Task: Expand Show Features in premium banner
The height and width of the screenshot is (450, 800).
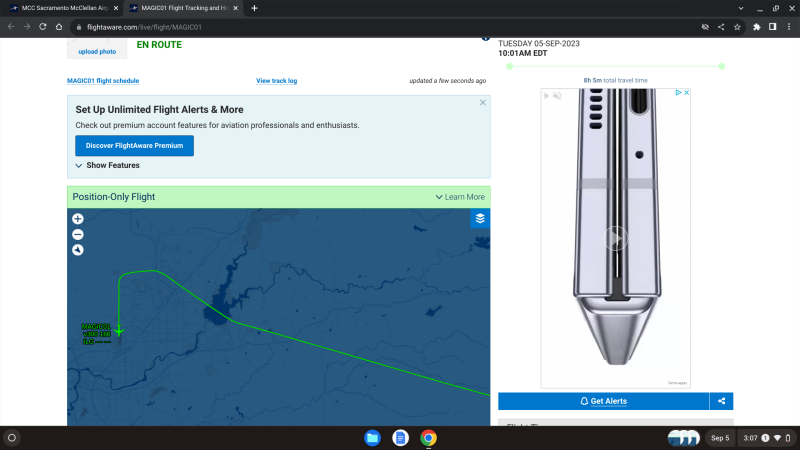Action: (108, 165)
